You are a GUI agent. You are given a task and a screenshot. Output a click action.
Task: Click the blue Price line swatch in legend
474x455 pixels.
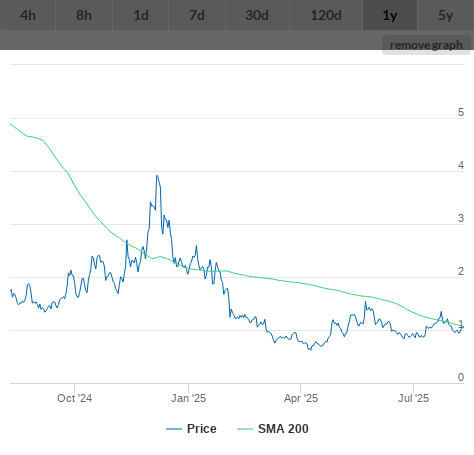(174, 429)
